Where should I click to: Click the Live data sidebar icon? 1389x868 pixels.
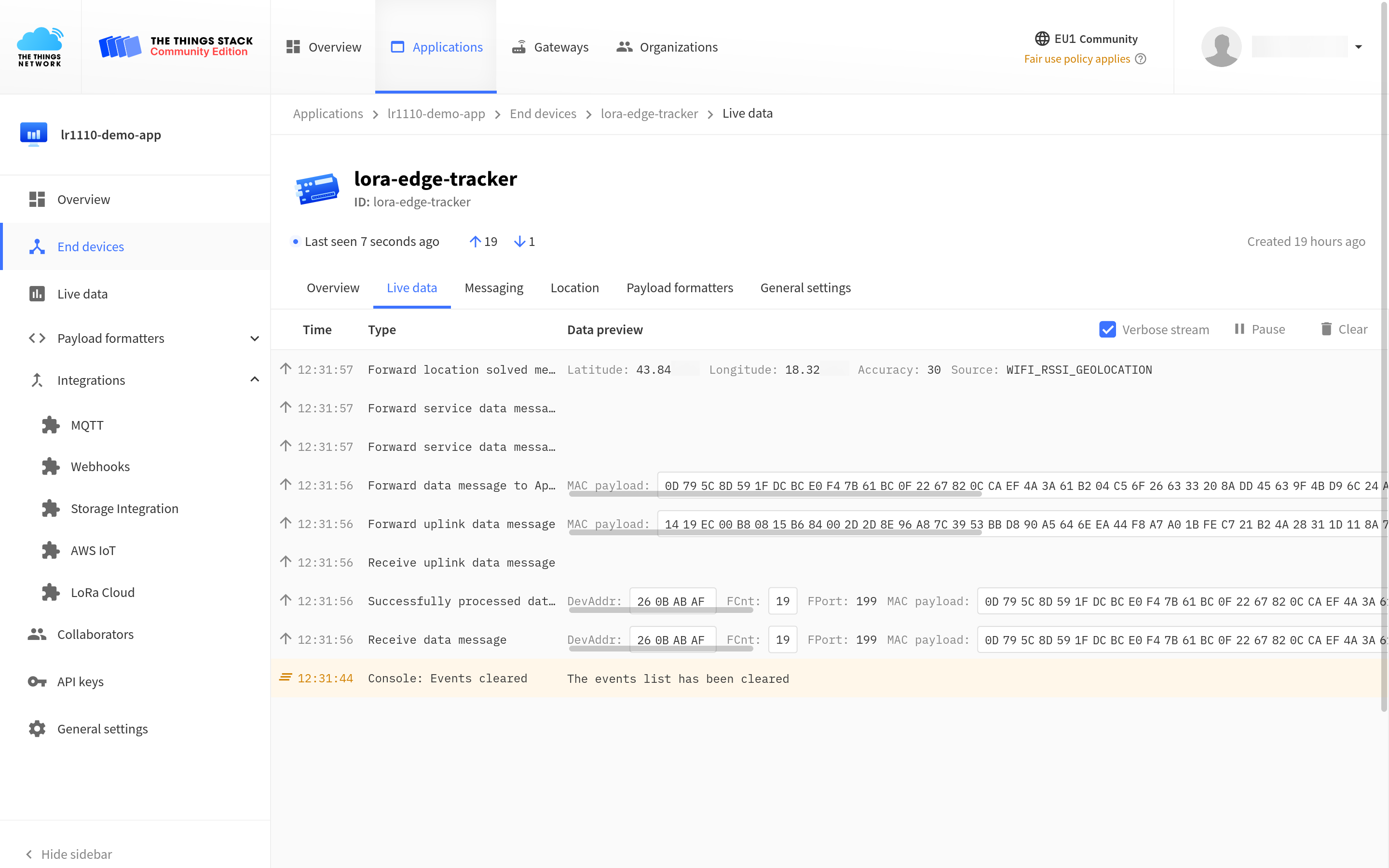point(36,293)
